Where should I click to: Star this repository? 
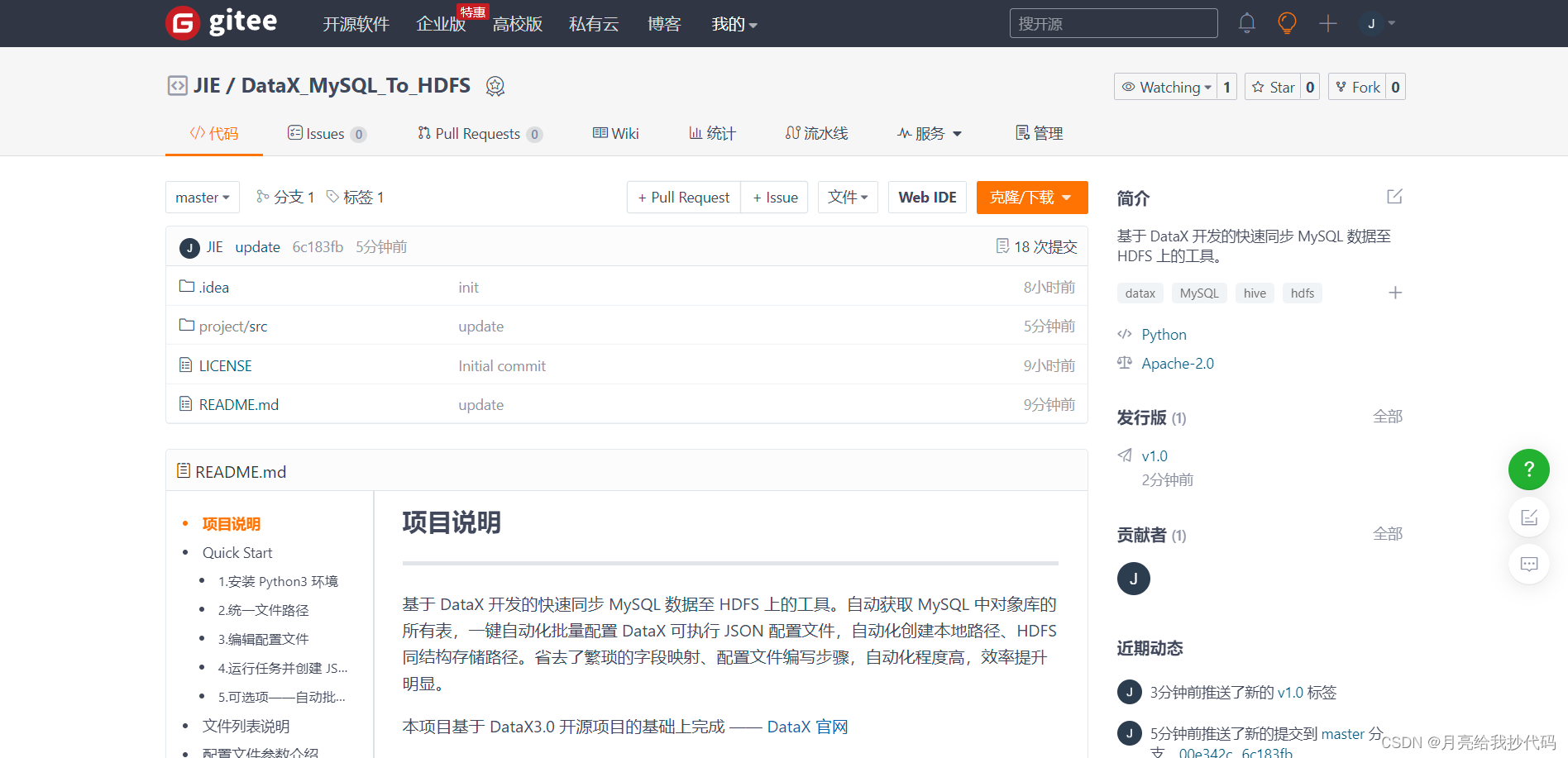point(1273,87)
